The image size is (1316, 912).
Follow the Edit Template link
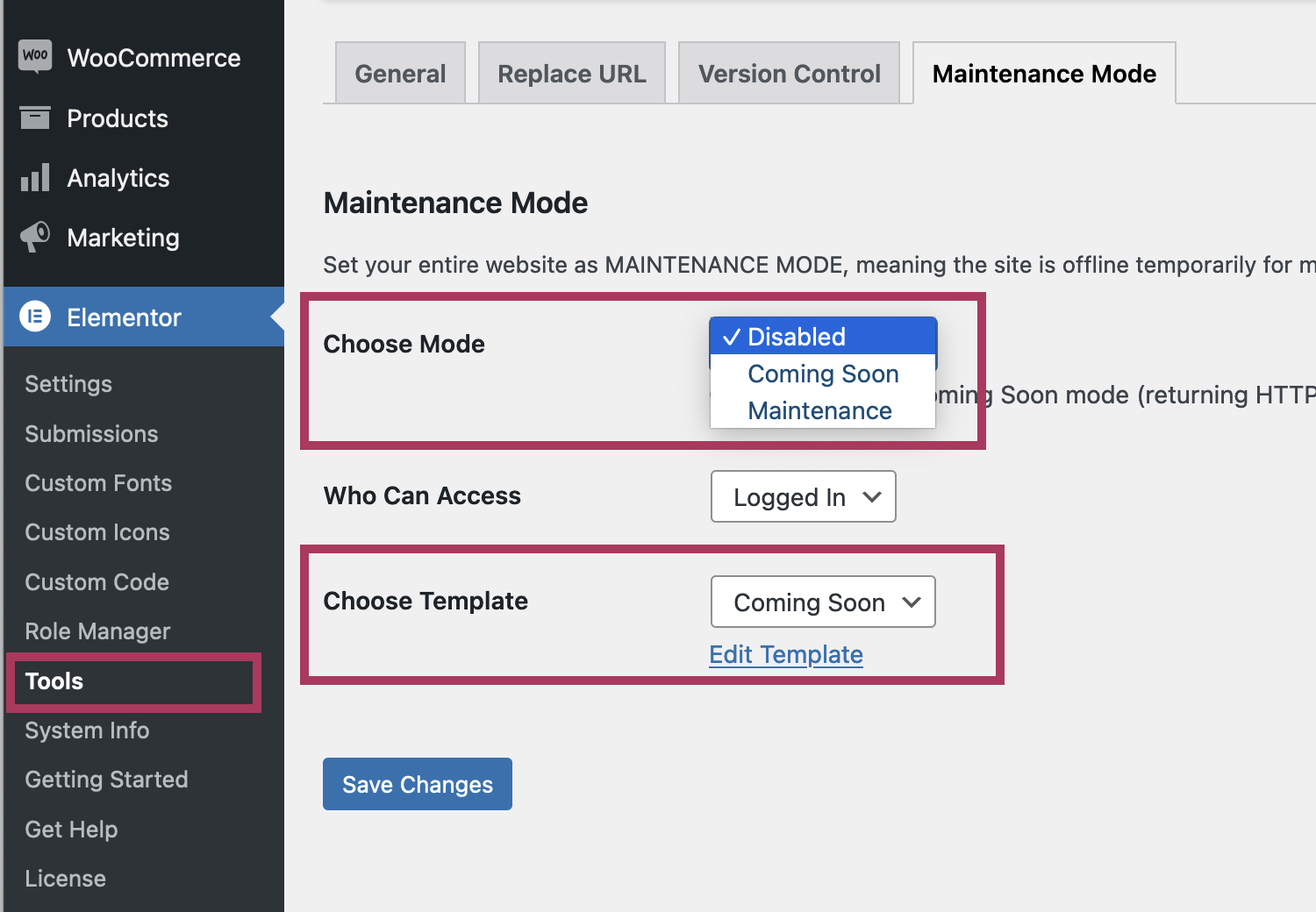[x=785, y=654]
